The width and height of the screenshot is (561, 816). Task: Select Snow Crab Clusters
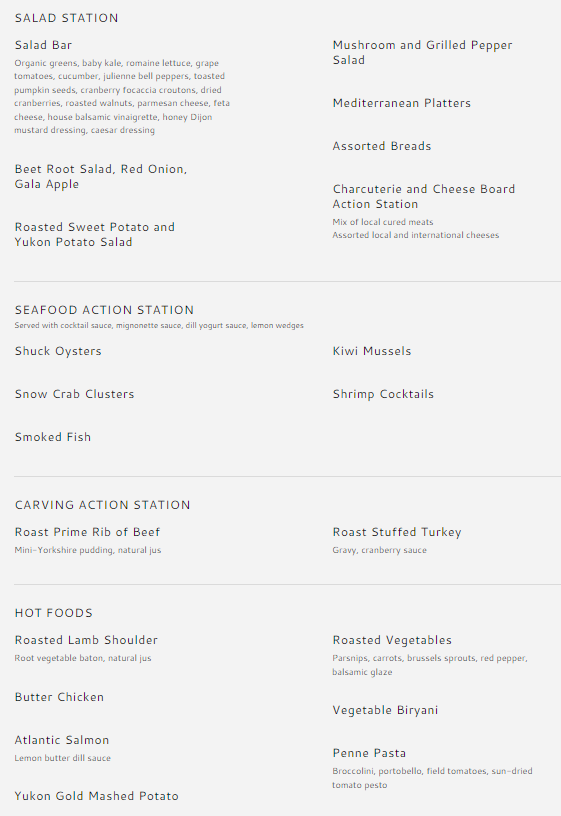pyautogui.click(x=74, y=394)
